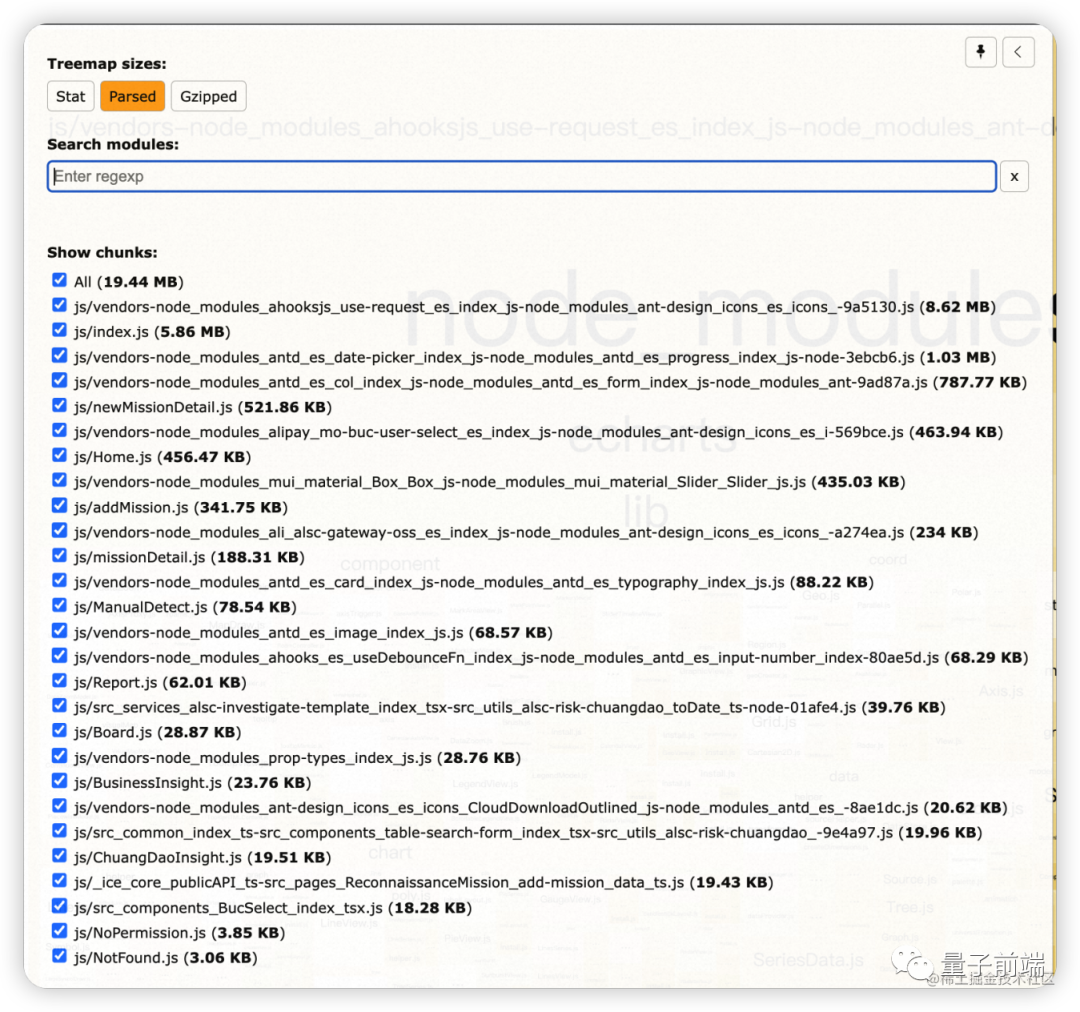Toggle the mui_material_Box chunk checkbox

tap(60, 480)
